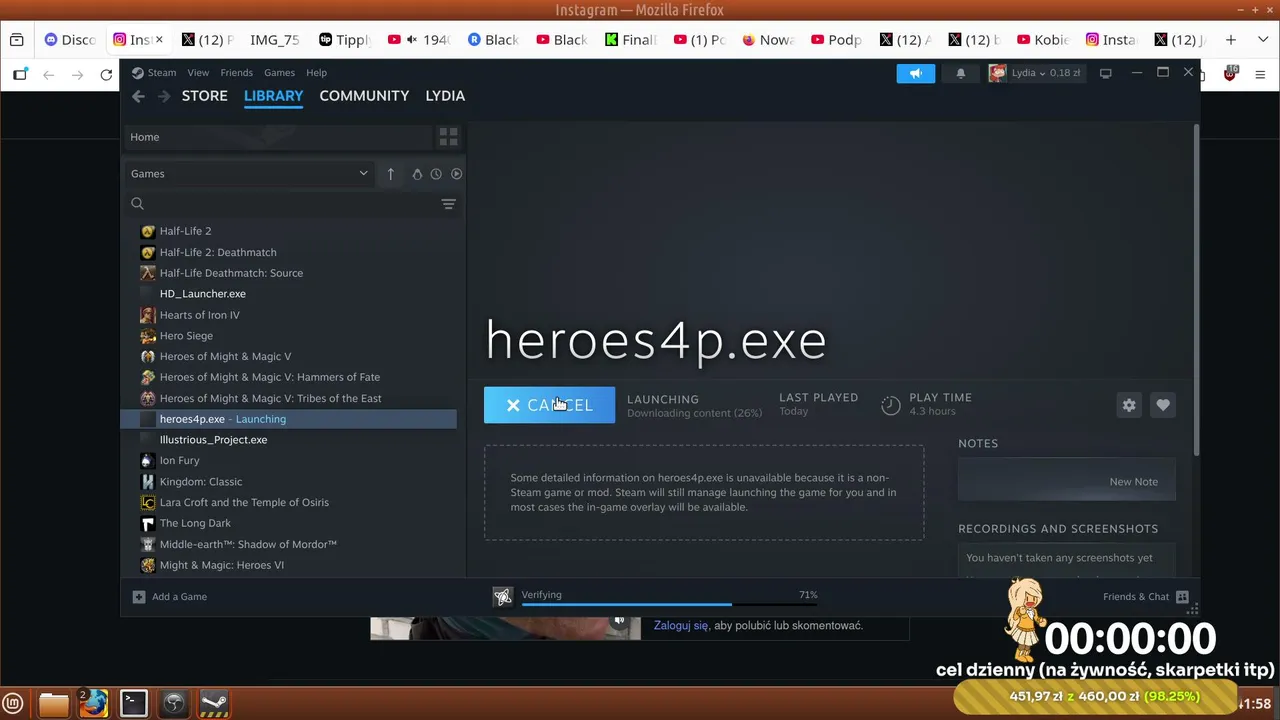1280x720 pixels.
Task: Open the COMMUNITY tab
Action: tap(364, 96)
